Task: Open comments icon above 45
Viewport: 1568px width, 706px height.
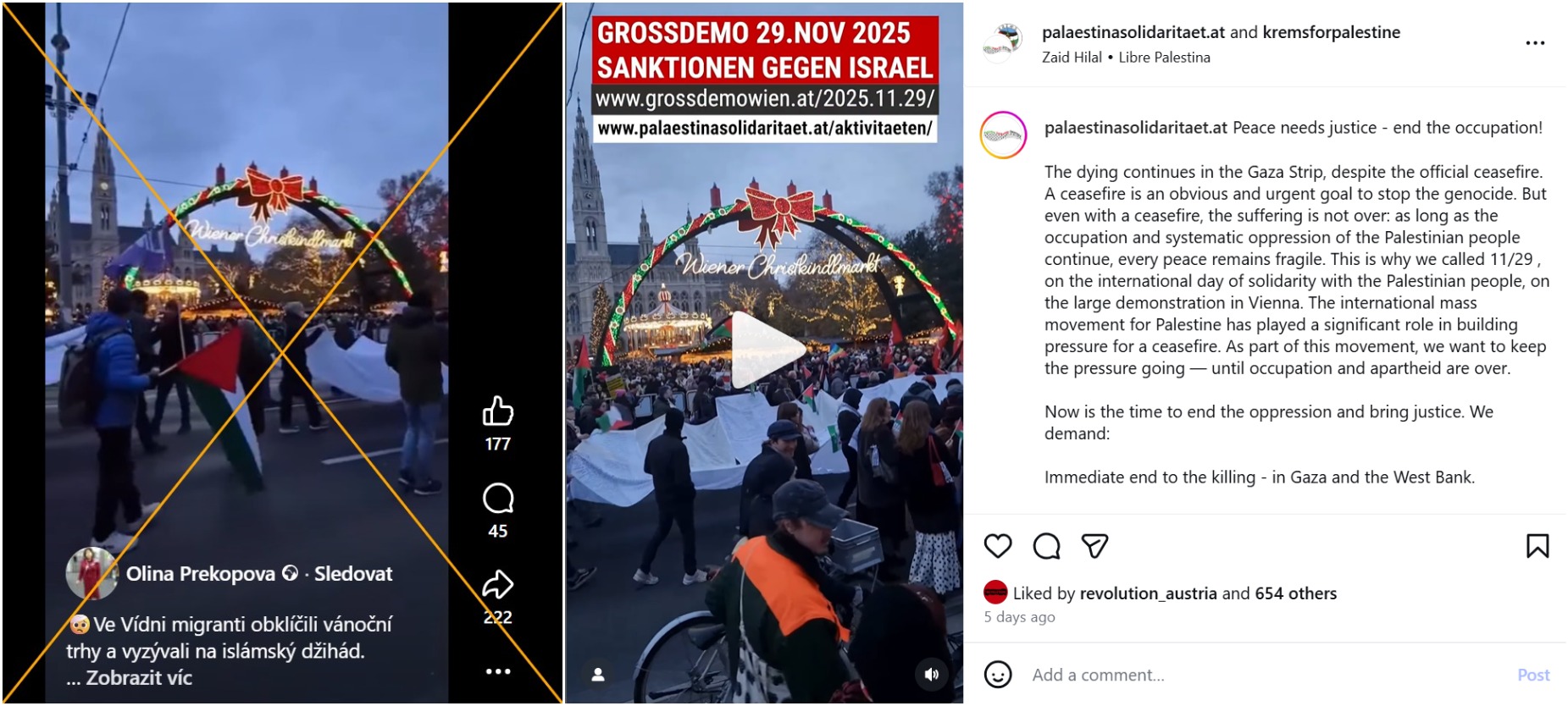Action: click(498, 499)
